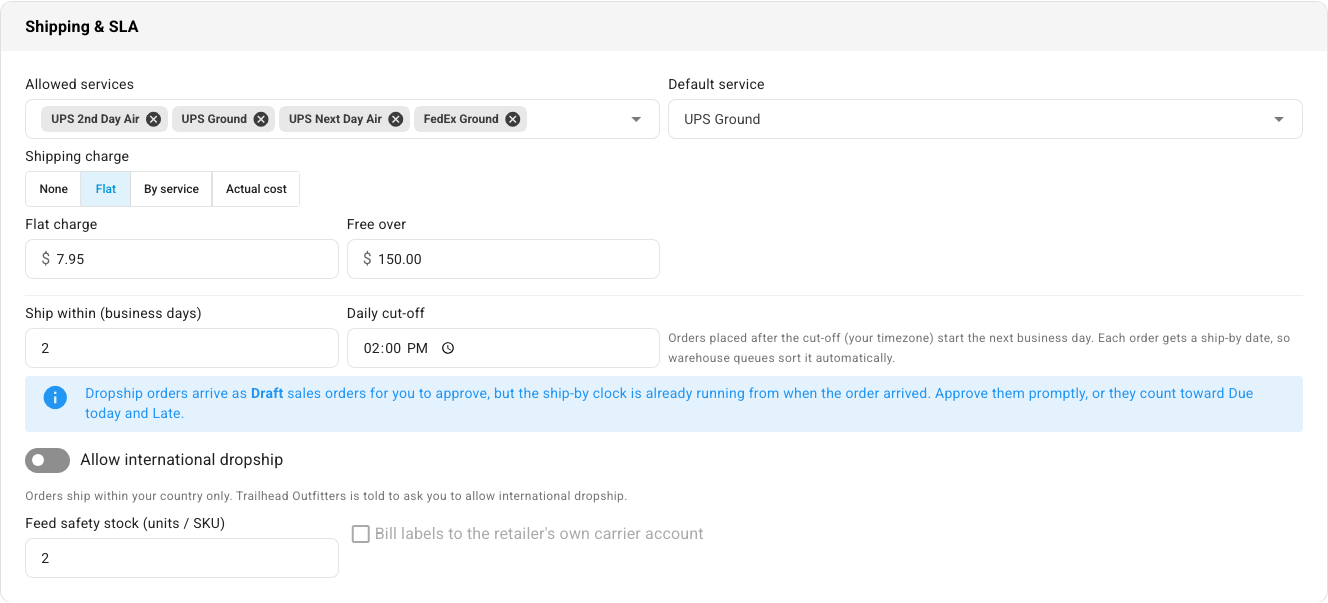Remove the UPS Next Day Air chip
Viewport: 1328px width, 603px height.
396,119
